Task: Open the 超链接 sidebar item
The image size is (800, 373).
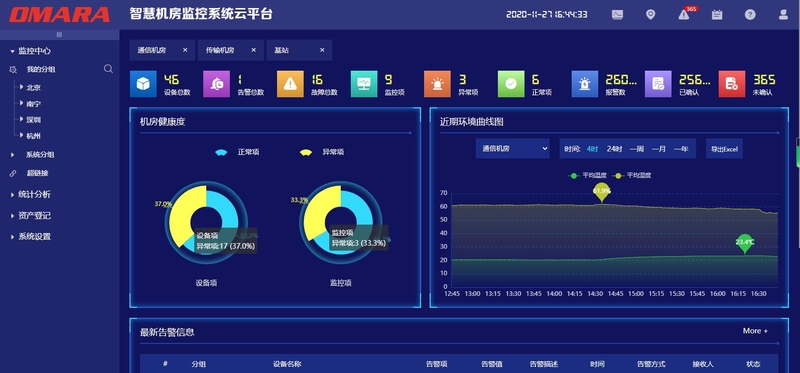Action: (38, 173)
